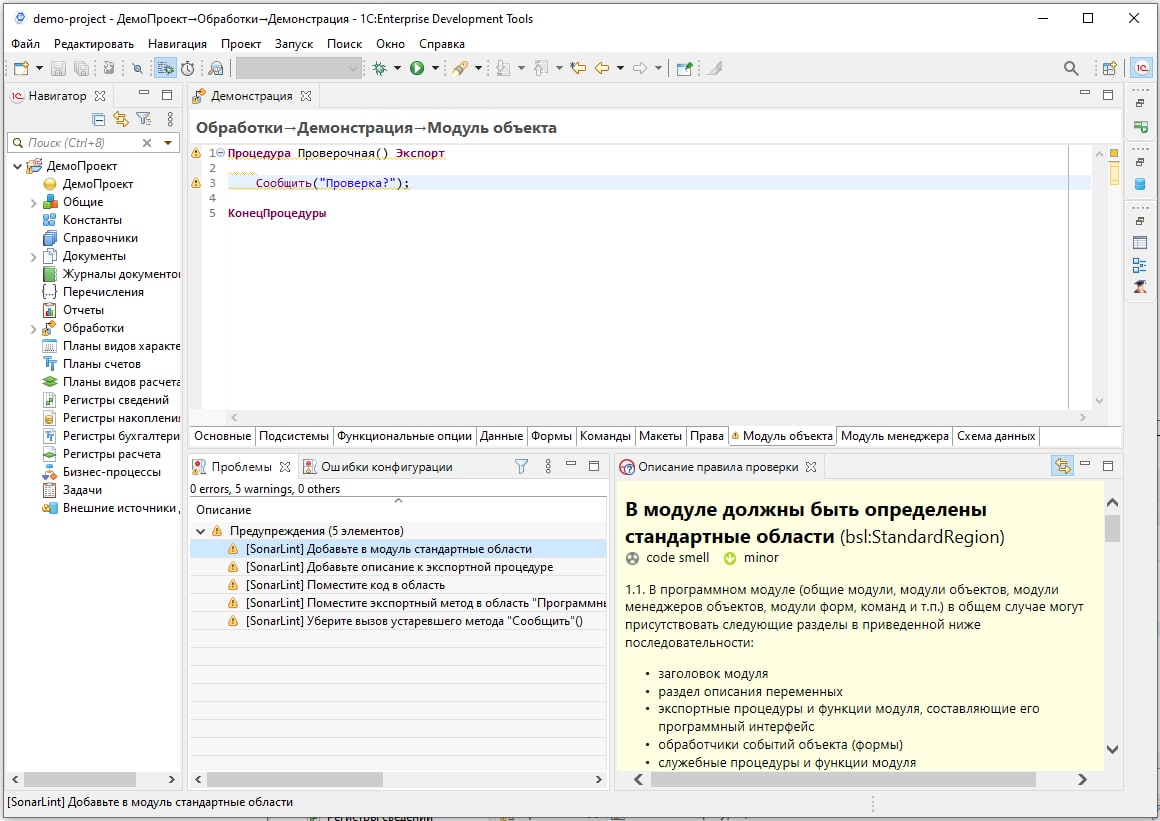The image size is (1160, 821).
Task: Click the yellow overview ruler warning marker
Action: pos(1113,173)
